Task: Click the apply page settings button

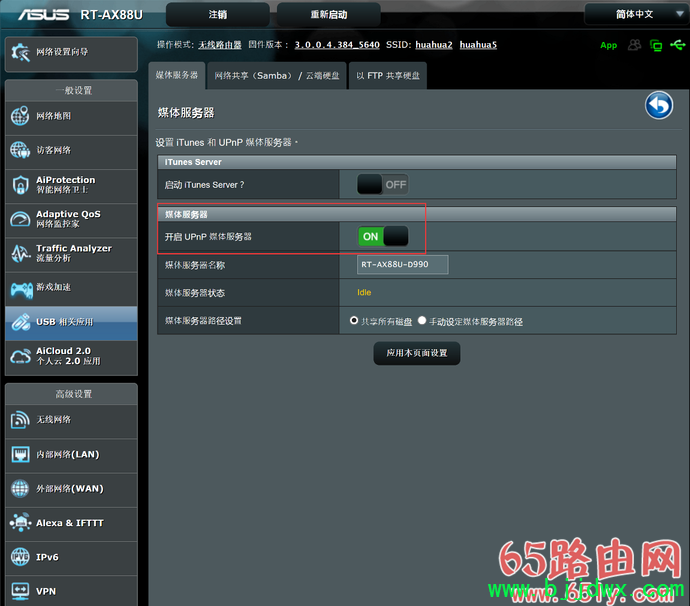Action: point(417,353)
